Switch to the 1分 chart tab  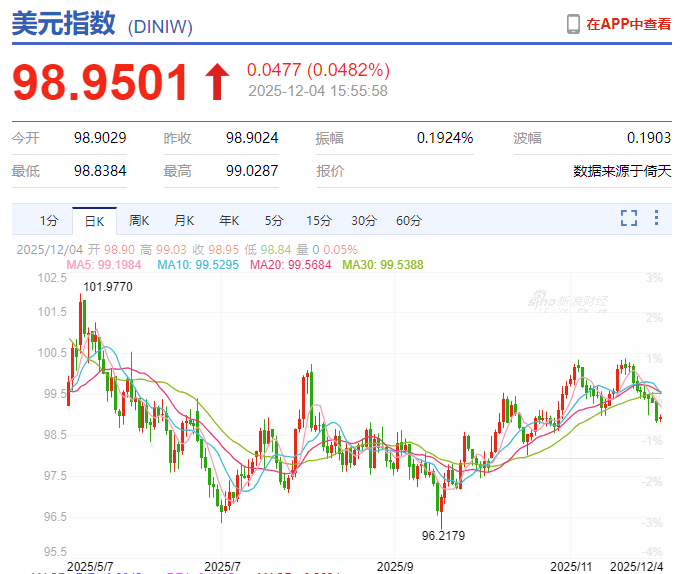[49, 220]
